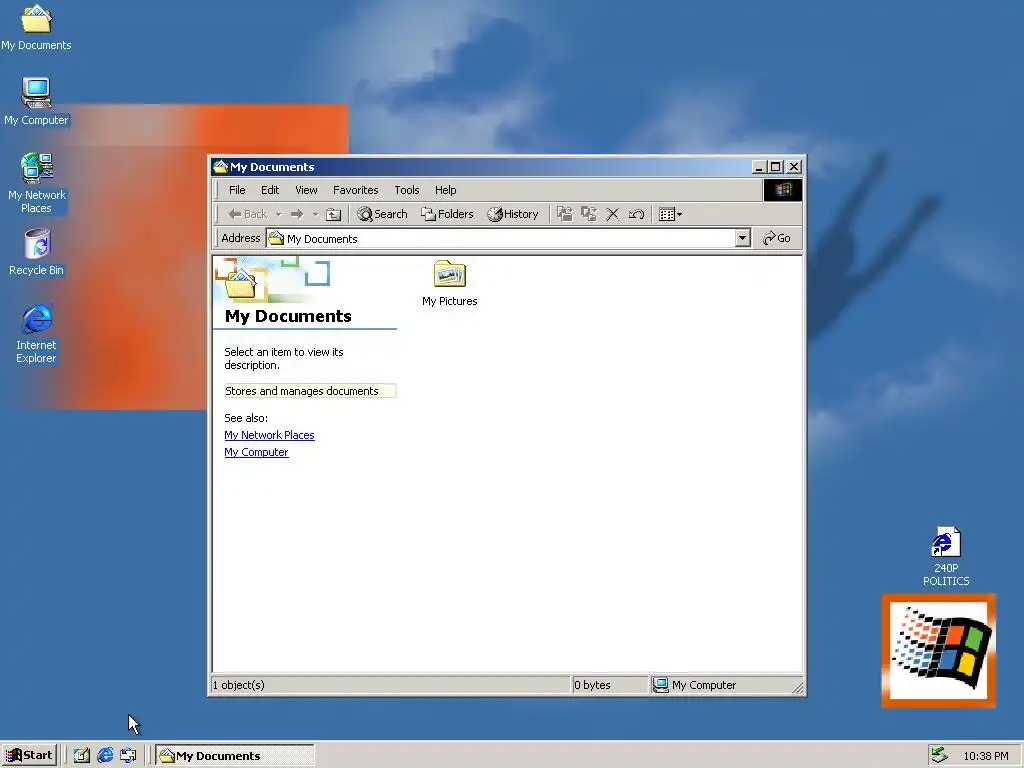Screen dimensions: 1024x768
Task: Open the History pane
Action: click(x=513, y=214)
